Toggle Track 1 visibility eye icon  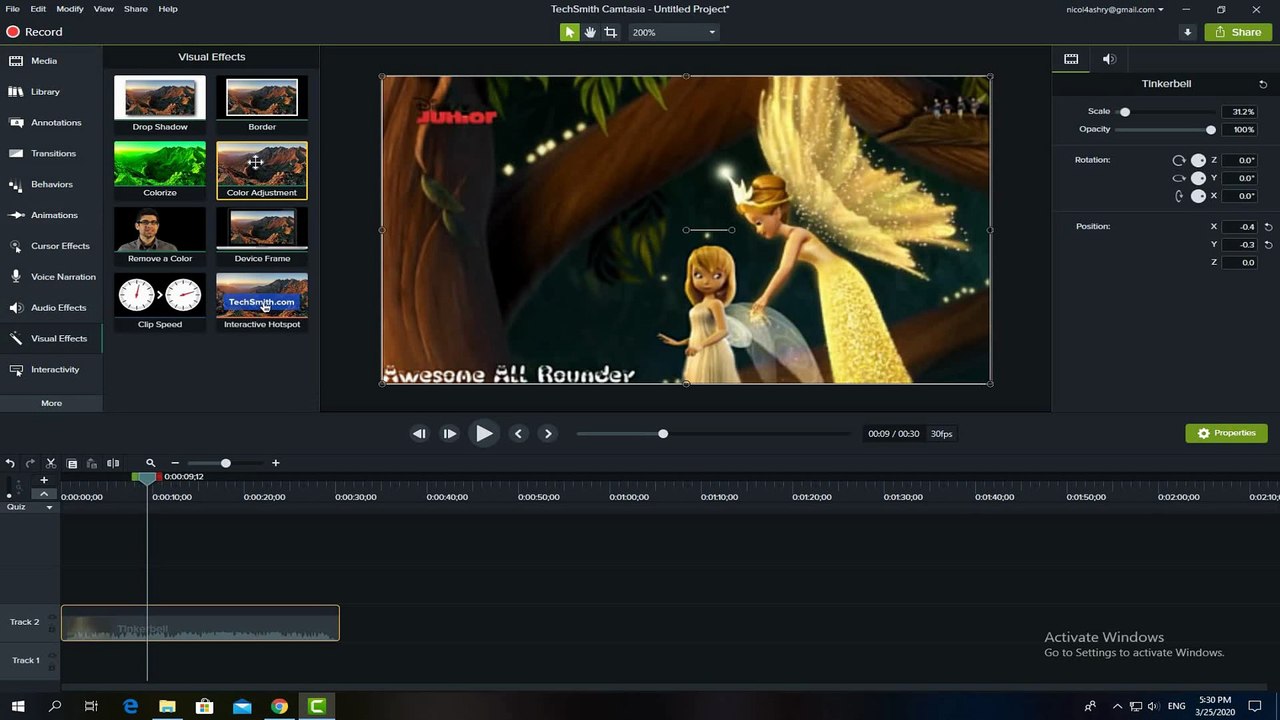tap(52, 655)
